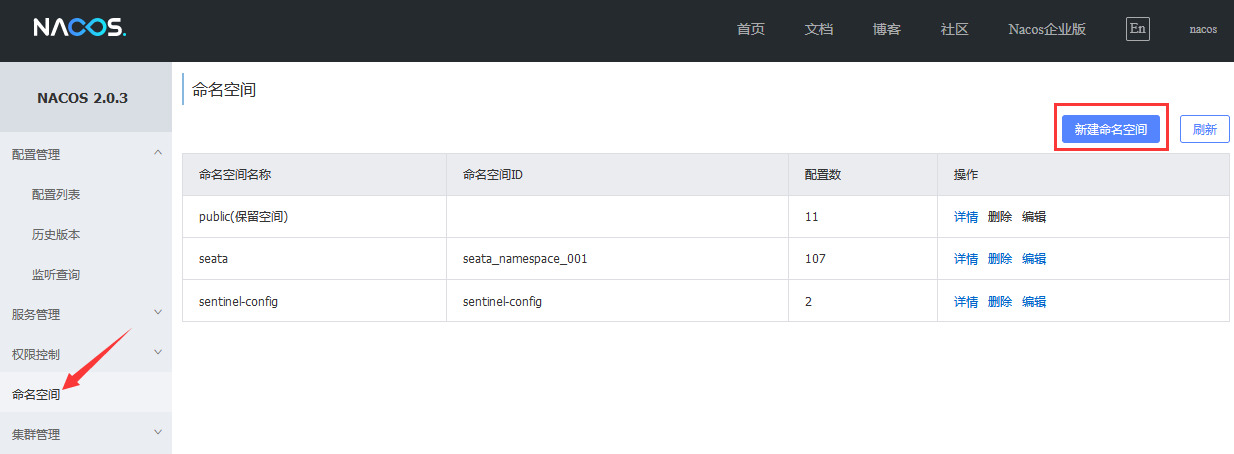This screenshot has height=454, width=1234.
Task: Open the Nacos企业版 link
Action: [1046, 29]
